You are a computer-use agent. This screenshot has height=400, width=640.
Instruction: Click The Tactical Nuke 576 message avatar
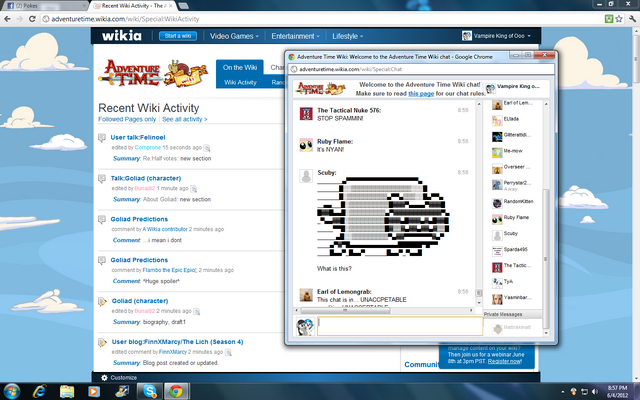[306, 113]
